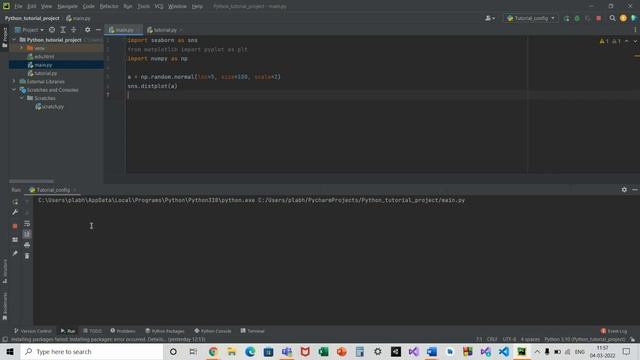Open the Python Packages tool window
This screenshot has width=640, height=360.
(165, 331)
